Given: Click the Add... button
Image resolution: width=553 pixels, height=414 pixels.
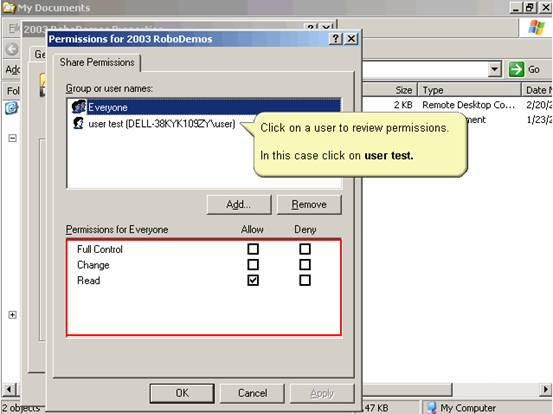Looking at the screenshot, I should click(x=239, y=205).
